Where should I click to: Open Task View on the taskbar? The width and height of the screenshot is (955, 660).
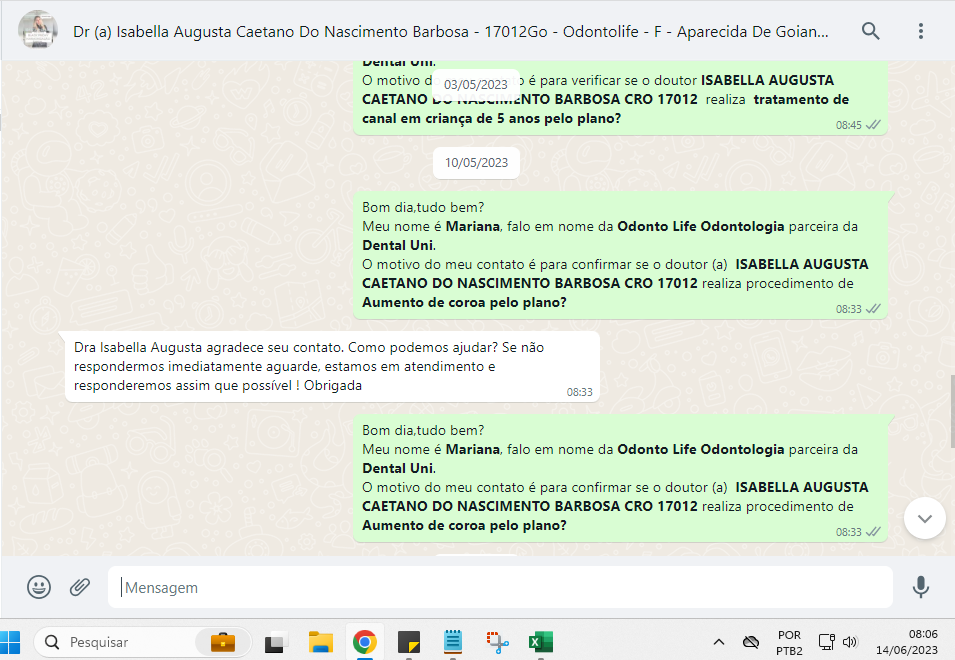click(x=276, y=642)
